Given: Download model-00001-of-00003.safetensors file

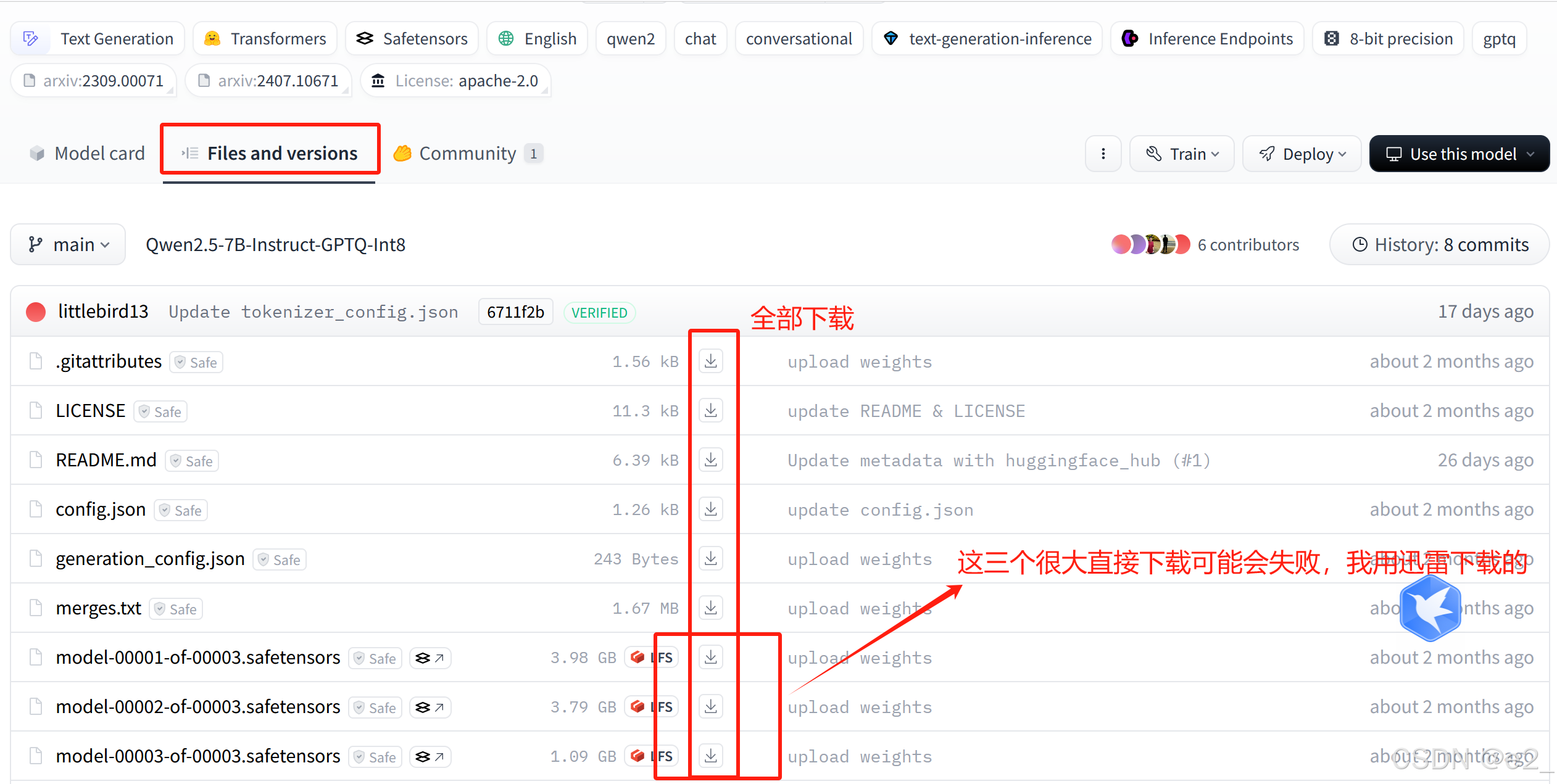Looking at the screenshot, I should 711,657.
